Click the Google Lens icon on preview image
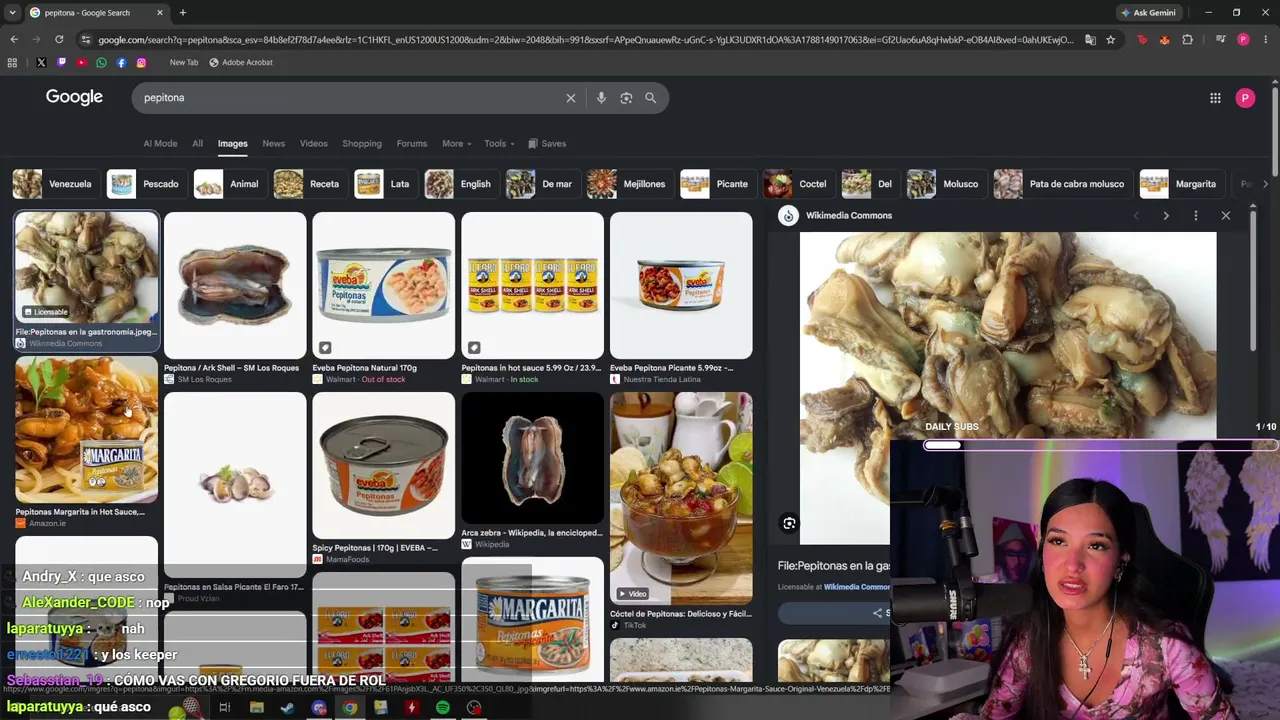The width and height of the screenshot is (1280, 720). (x=789, y=523)
